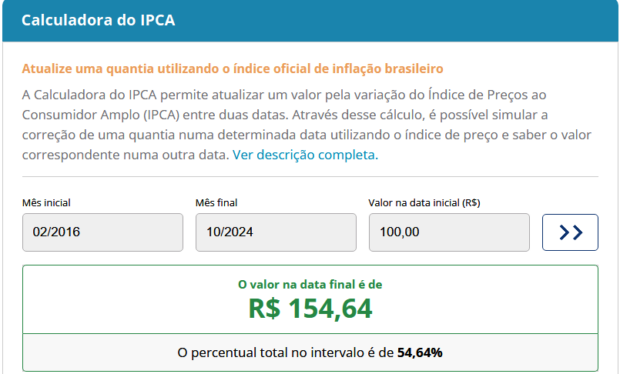Click the Calculadora do IPCA header title
The width and height of the screenshot is (620, 374).
98,20
